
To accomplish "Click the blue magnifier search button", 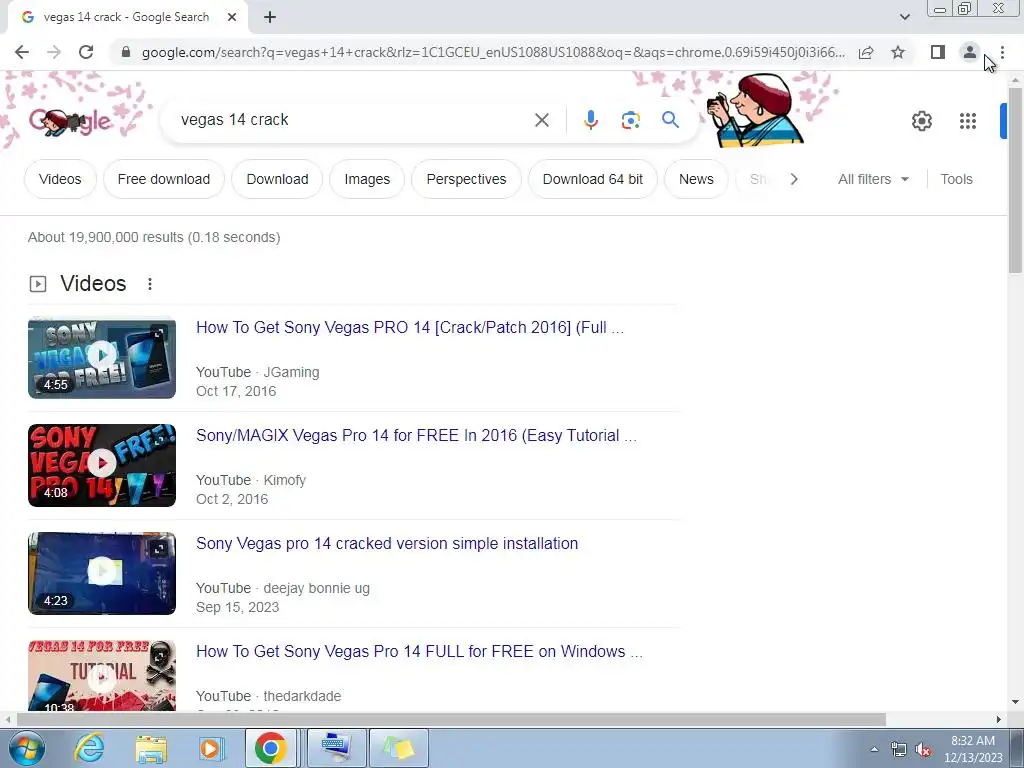I will pyautogui.click(x=670, y=120).
